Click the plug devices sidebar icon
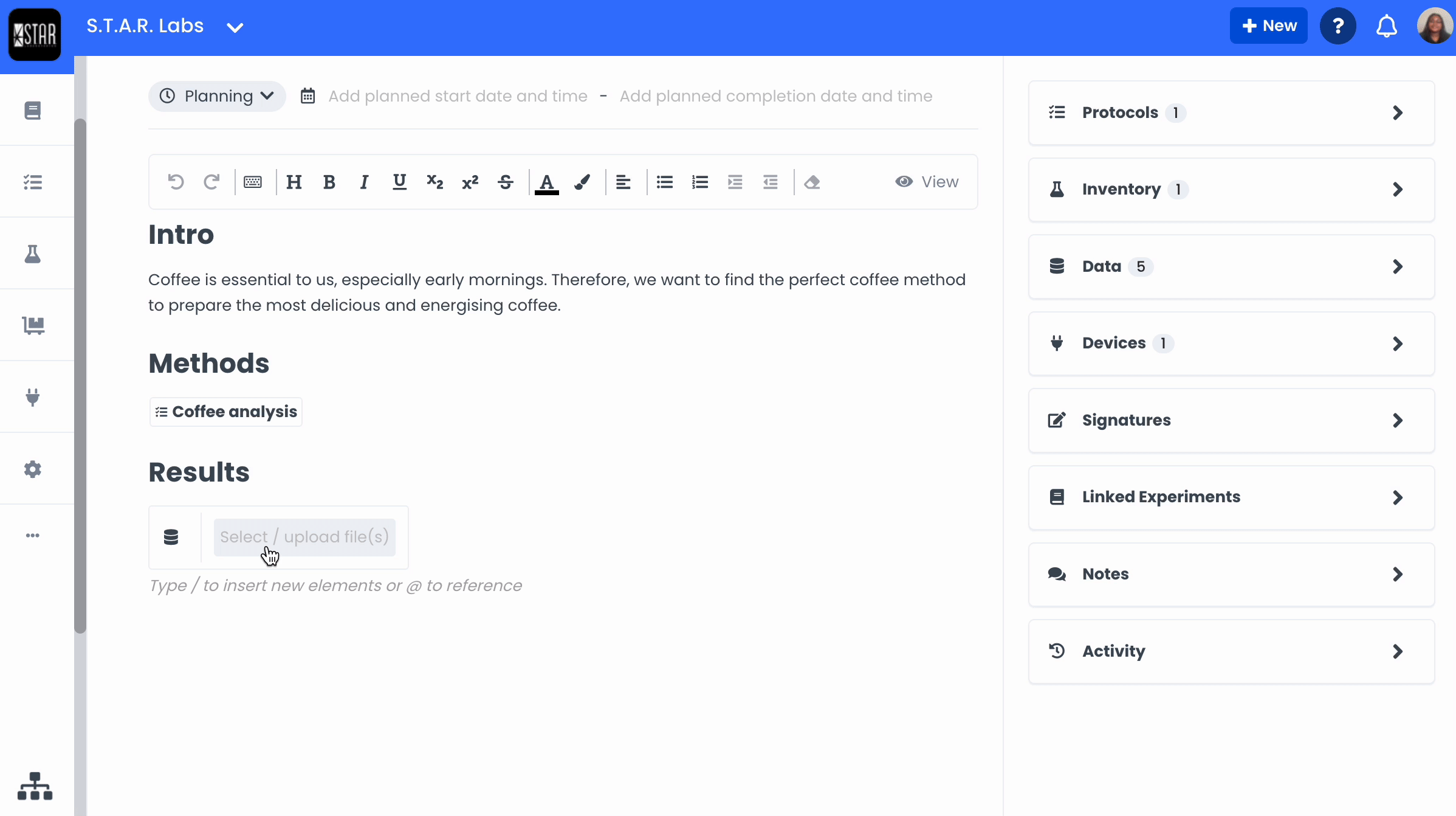Image resolution: width=1456 pixels, height=816 pixels. click(x=33, y=397)
